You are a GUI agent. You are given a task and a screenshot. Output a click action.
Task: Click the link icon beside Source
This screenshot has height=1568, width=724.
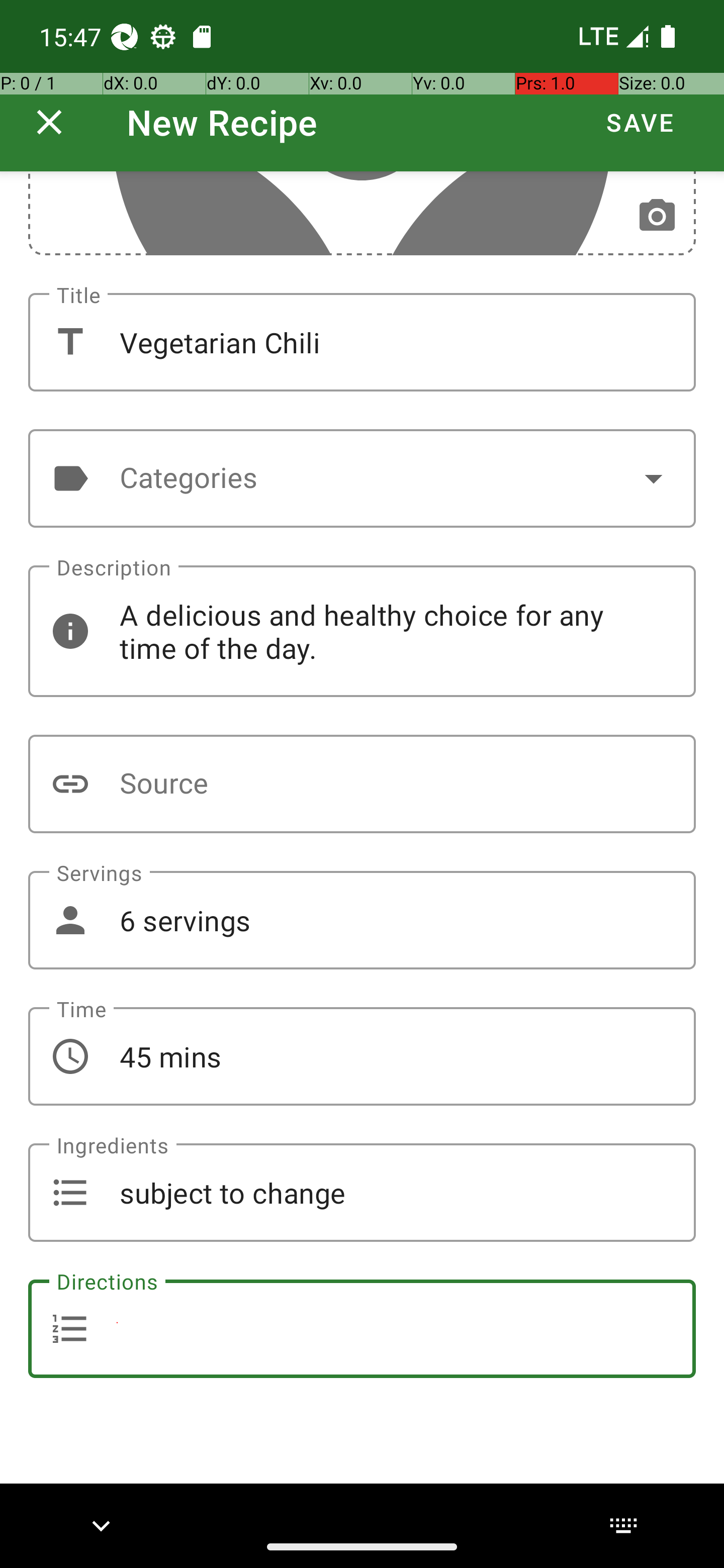[70, 784]
